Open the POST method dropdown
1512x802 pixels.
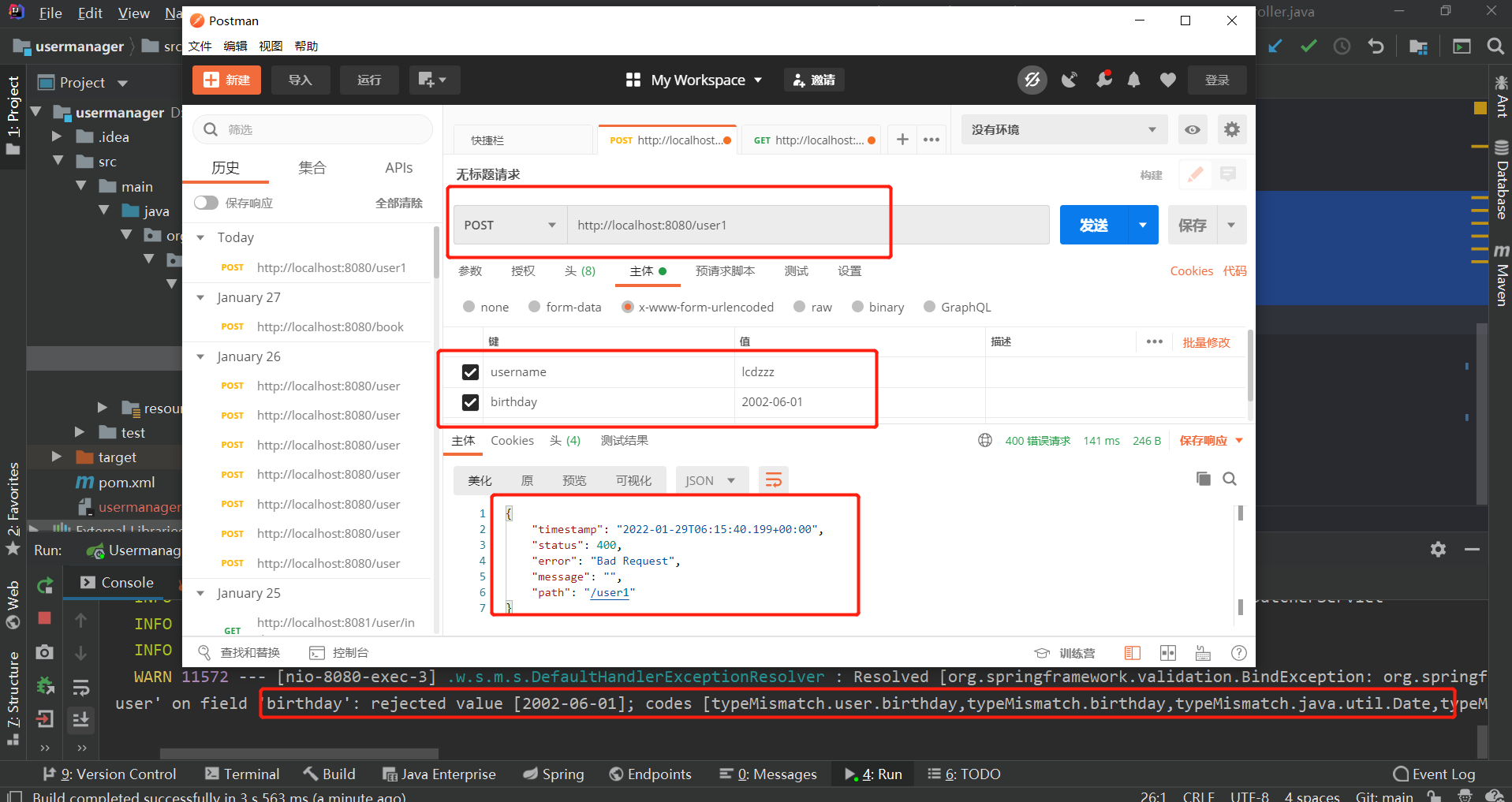point(510,225)
